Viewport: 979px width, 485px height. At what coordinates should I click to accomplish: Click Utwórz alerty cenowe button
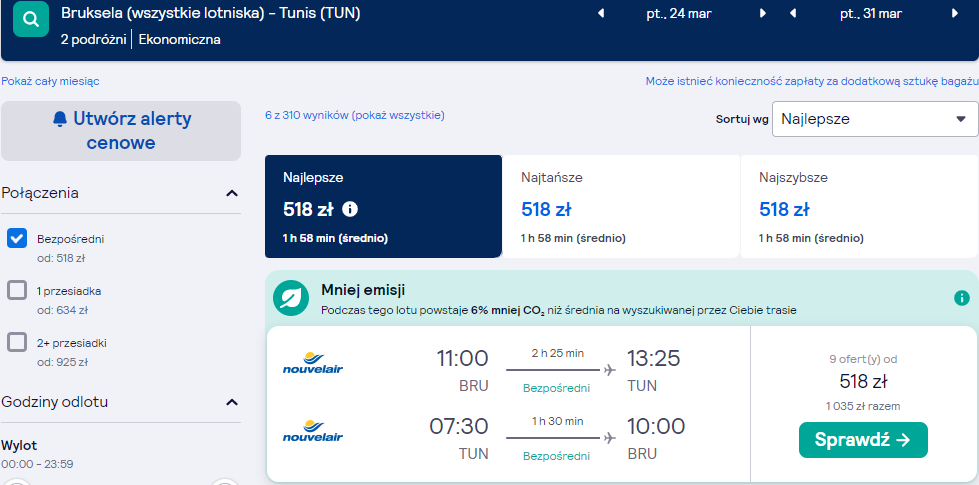(121, 131)
